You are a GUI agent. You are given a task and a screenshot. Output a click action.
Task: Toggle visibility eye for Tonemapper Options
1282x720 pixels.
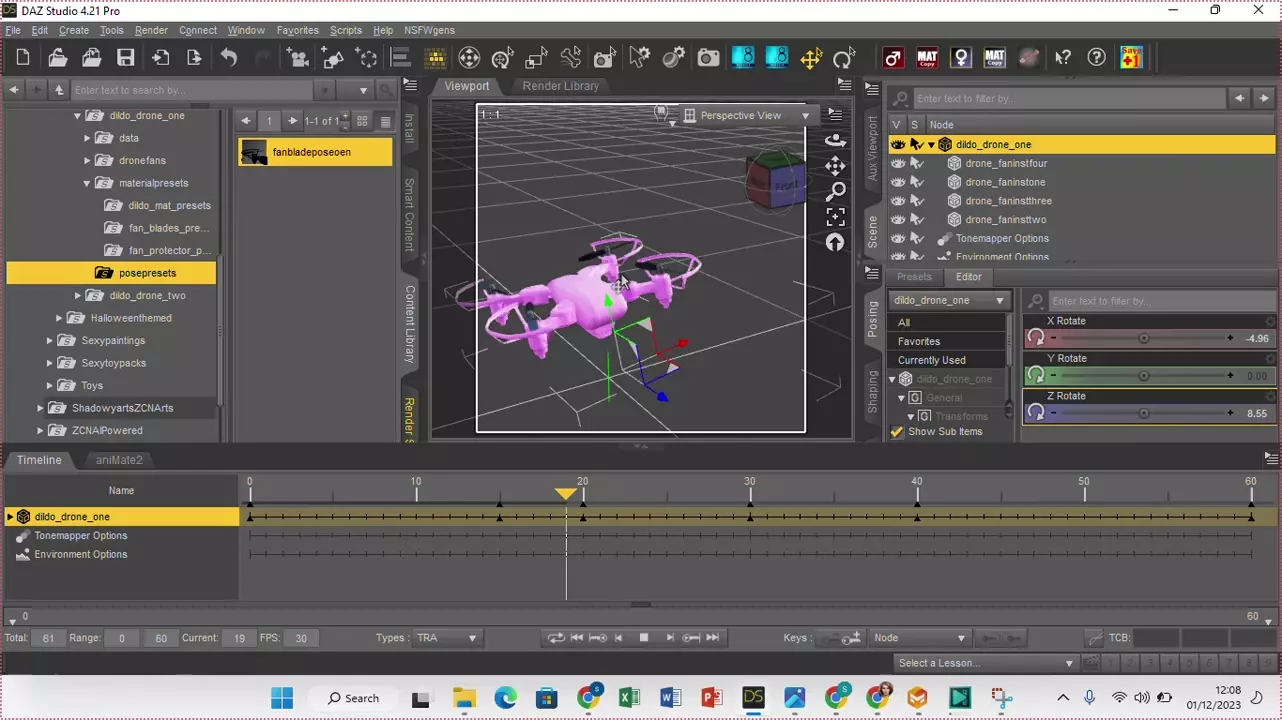pos(897,239)
